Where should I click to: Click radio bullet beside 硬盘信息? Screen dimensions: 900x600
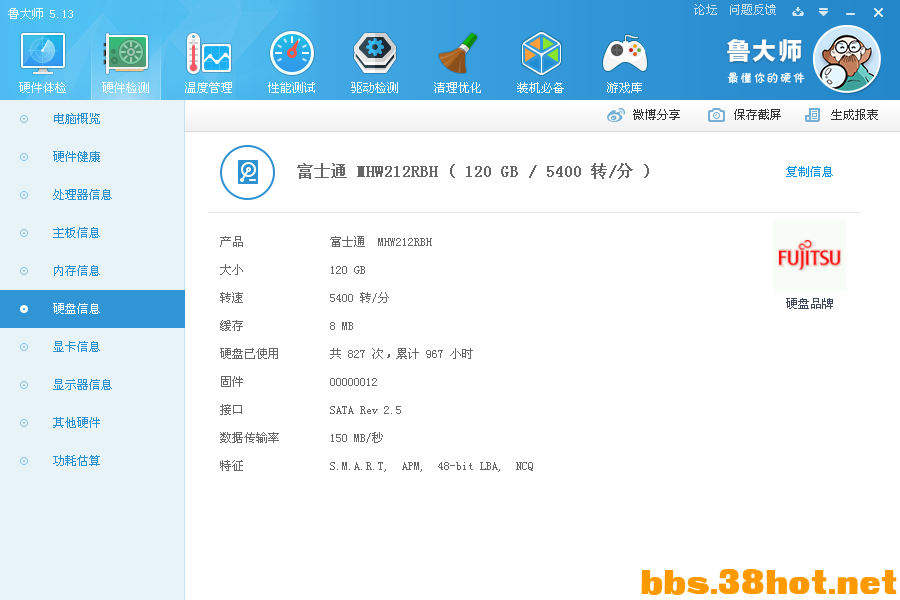click(x=24, y=309)
